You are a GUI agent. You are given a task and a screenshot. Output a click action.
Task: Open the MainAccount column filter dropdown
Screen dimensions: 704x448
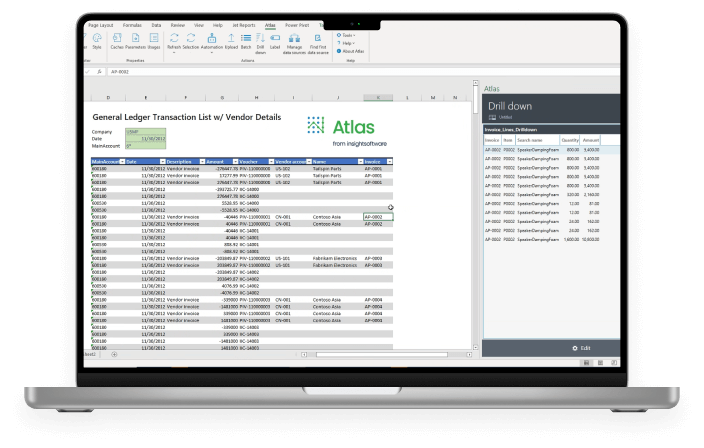(x=122, y=162)
